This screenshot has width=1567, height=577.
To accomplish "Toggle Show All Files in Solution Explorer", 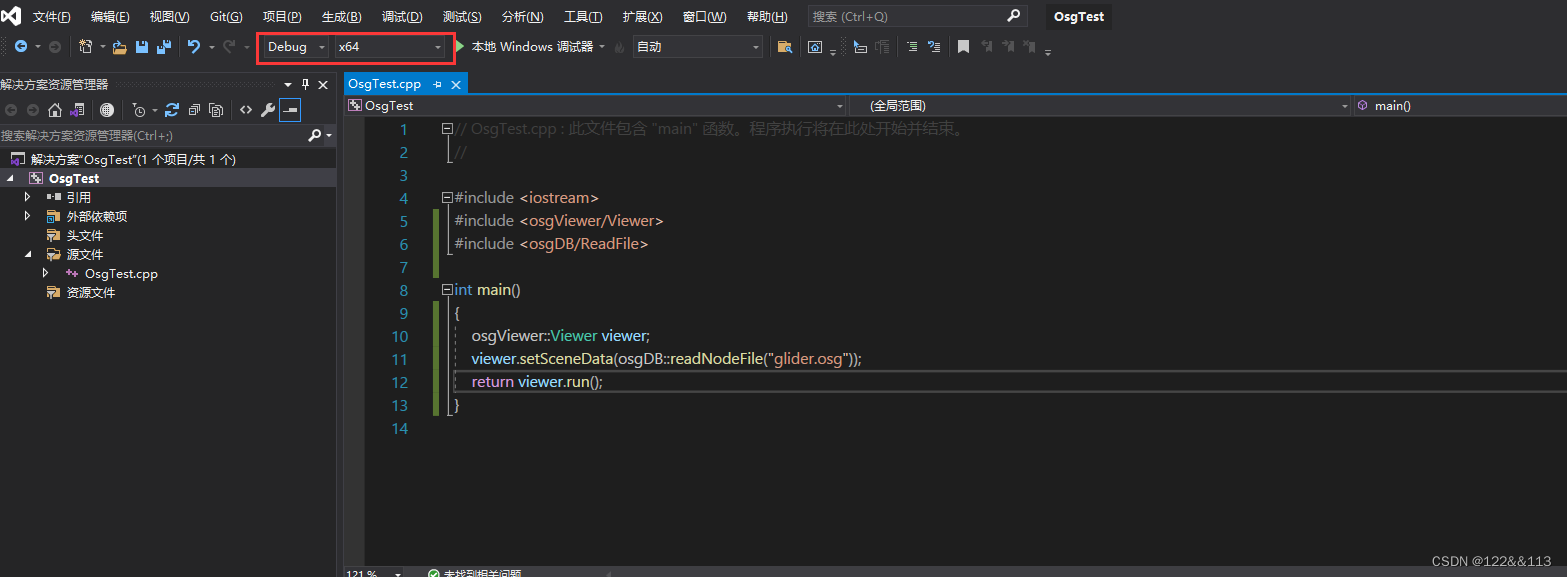I will coord(215,110).
